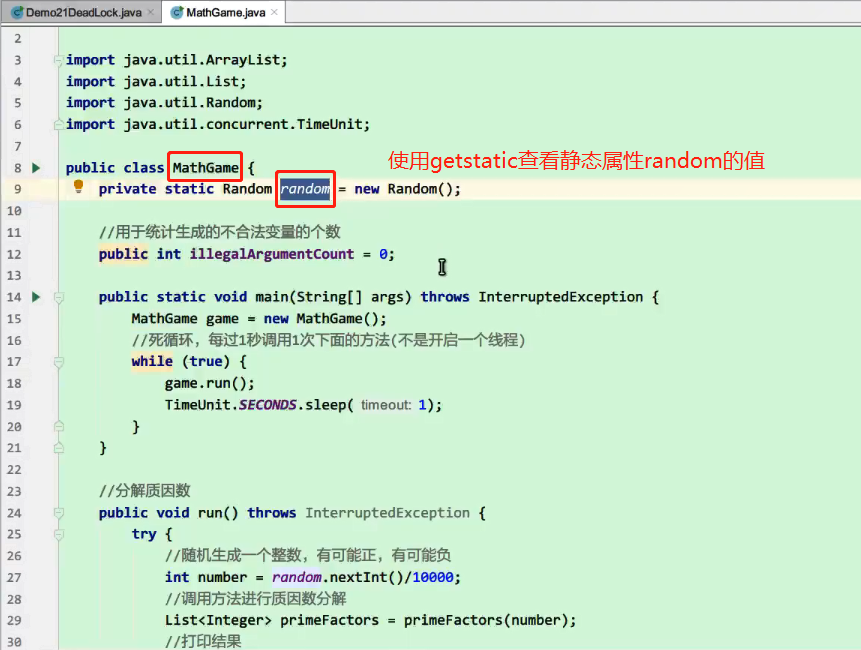
Task: Click the Java class icon on the MathGame.java tab
Action: pyautogui.click(x=177, y=12)
